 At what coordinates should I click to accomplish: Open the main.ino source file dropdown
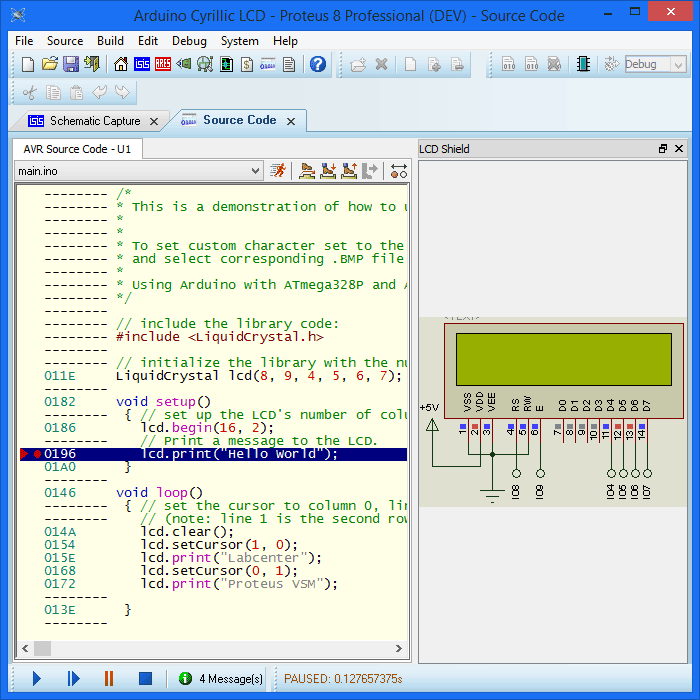click(x=254, y=171)
